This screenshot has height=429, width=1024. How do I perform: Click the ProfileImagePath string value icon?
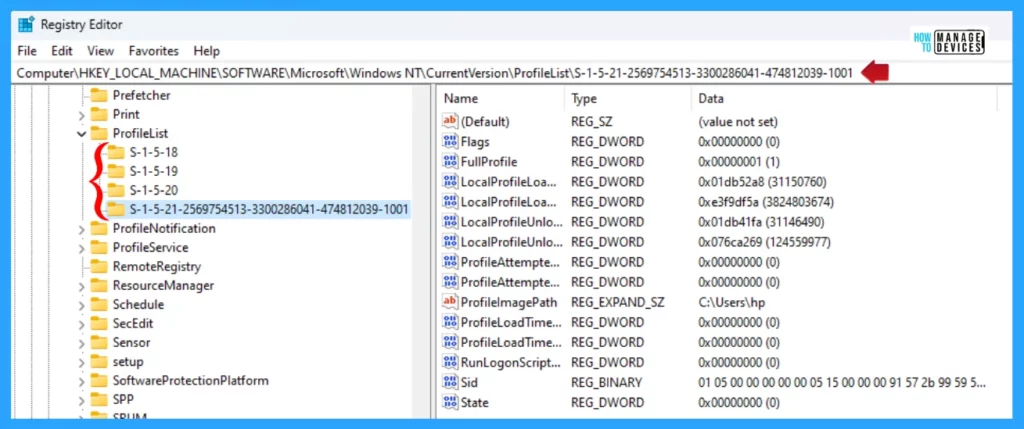tap(451, 302)
